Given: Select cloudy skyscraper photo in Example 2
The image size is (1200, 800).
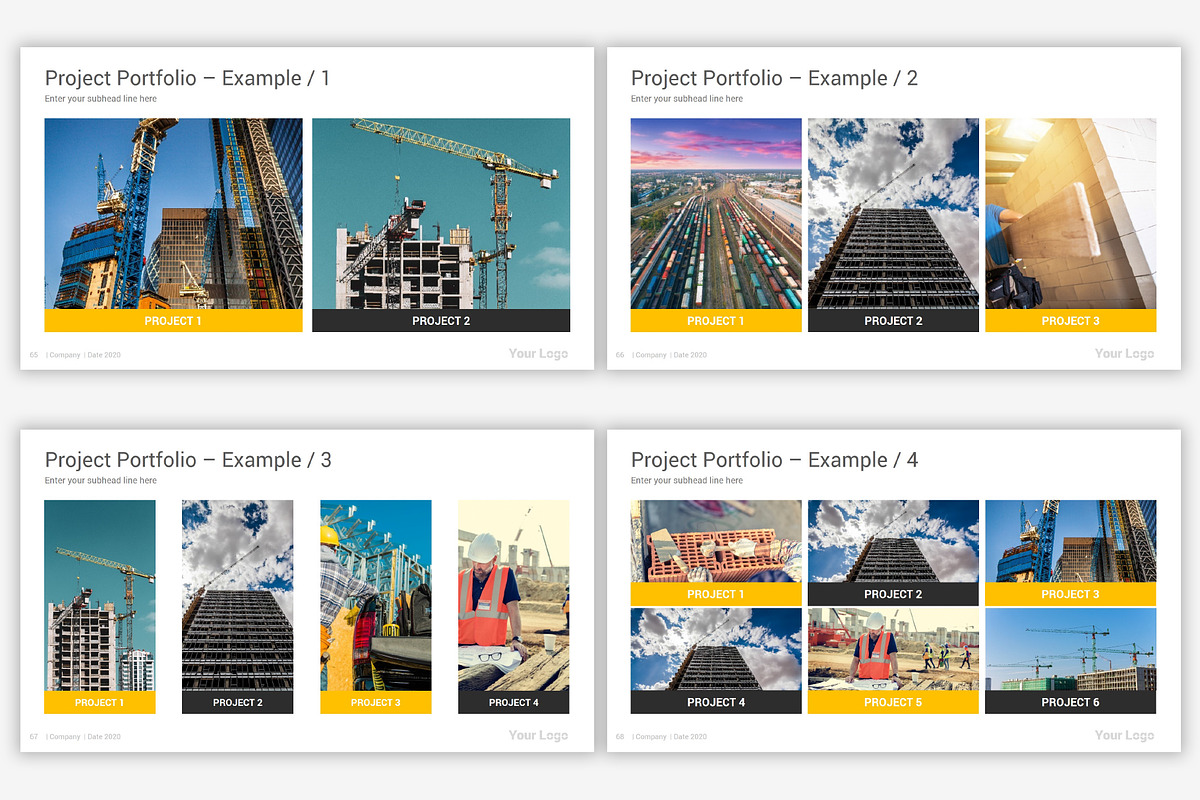Looking at the screenshot, I should (893, 214).
